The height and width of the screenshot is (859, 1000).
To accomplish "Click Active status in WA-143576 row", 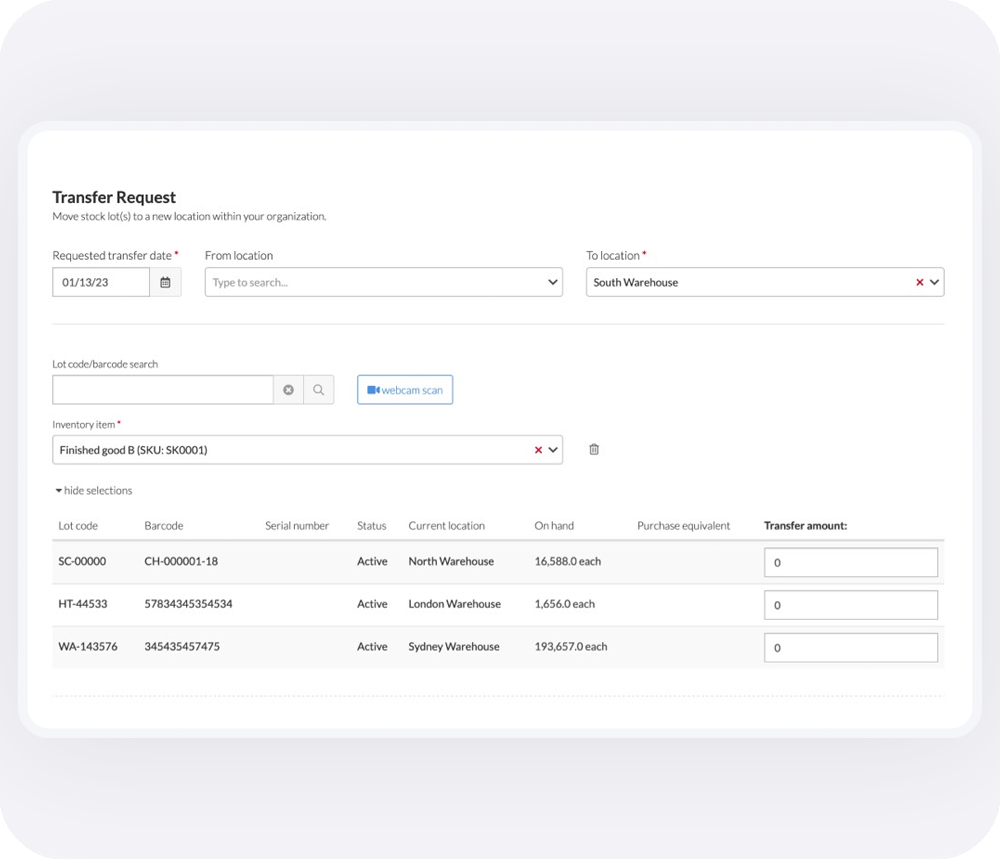I will pyautogui.click(x=372, y=647).
